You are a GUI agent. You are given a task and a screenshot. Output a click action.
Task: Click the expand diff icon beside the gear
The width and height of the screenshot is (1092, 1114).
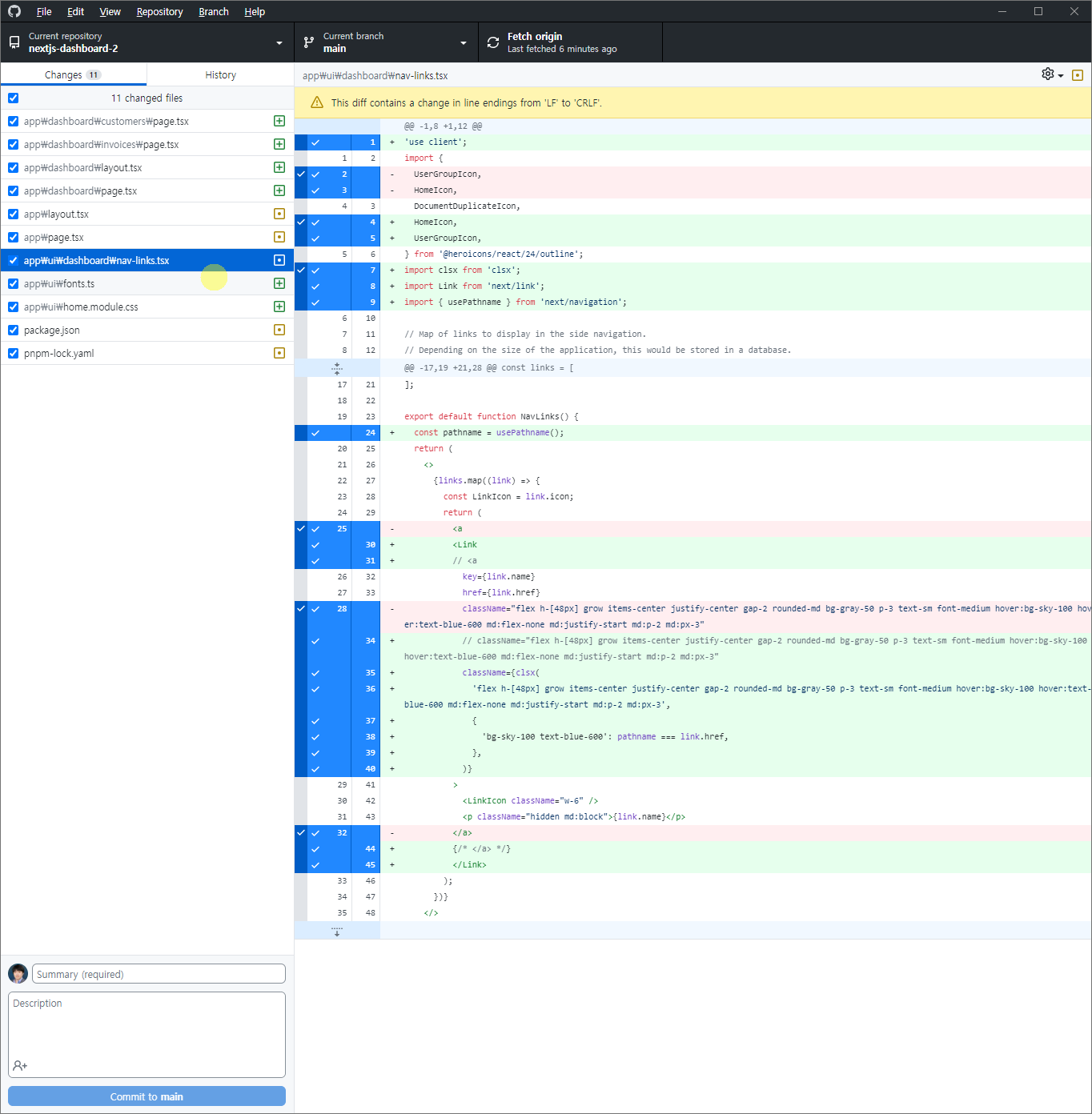1078,74
